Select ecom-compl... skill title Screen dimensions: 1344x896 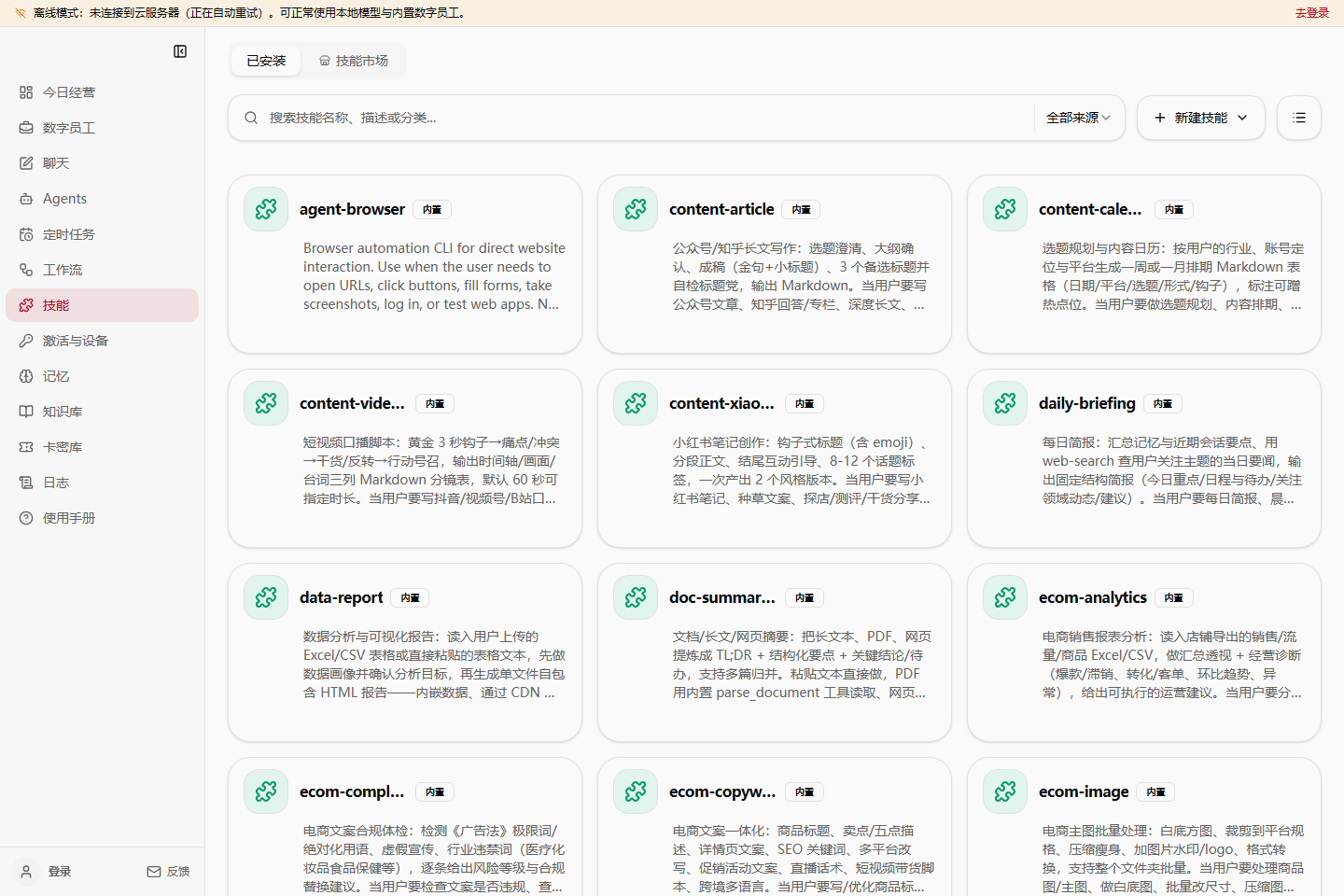tap(352, 791)
